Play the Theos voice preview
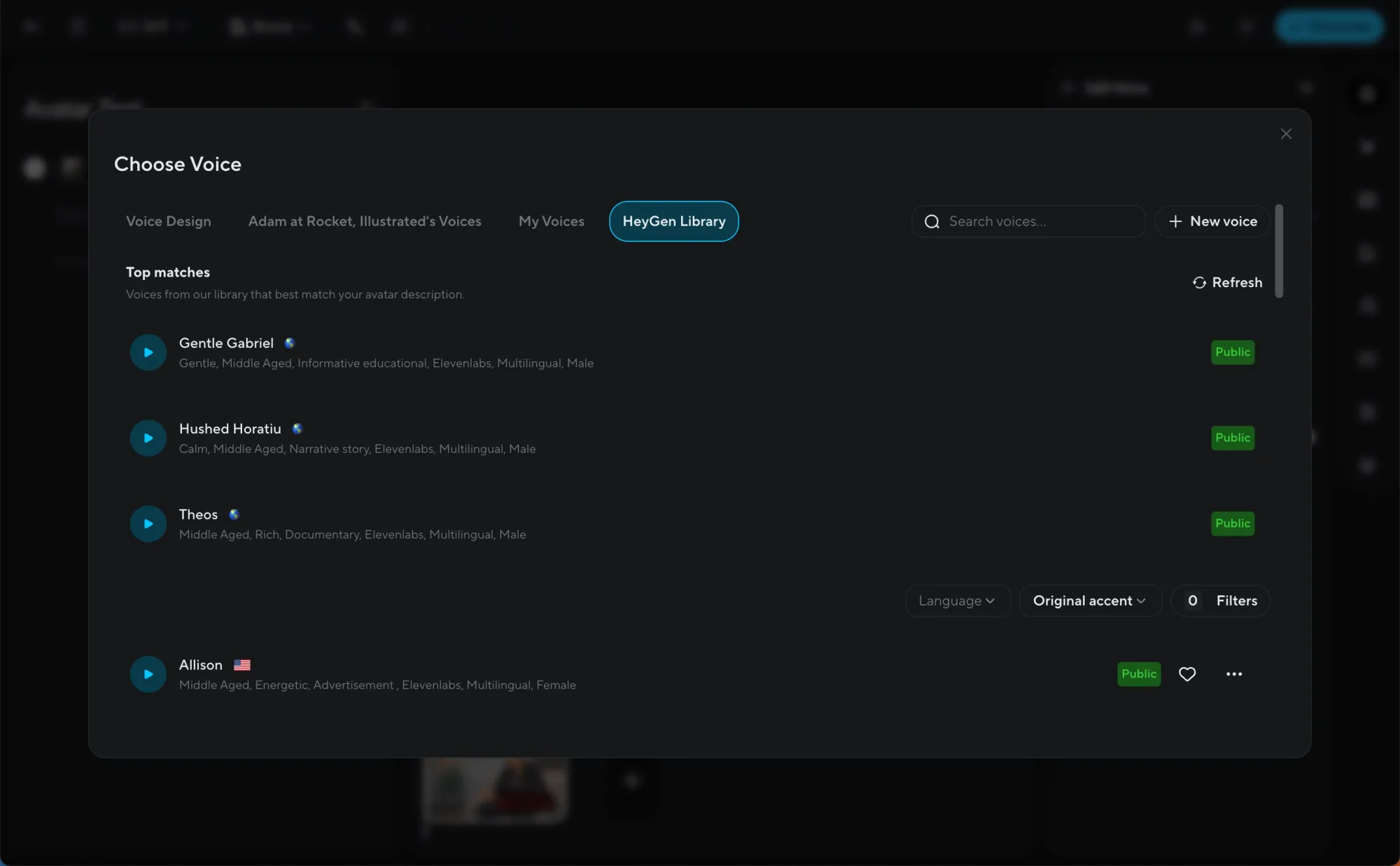Image resolution: width=1400 pixels, height=866 pixels. 148,524
